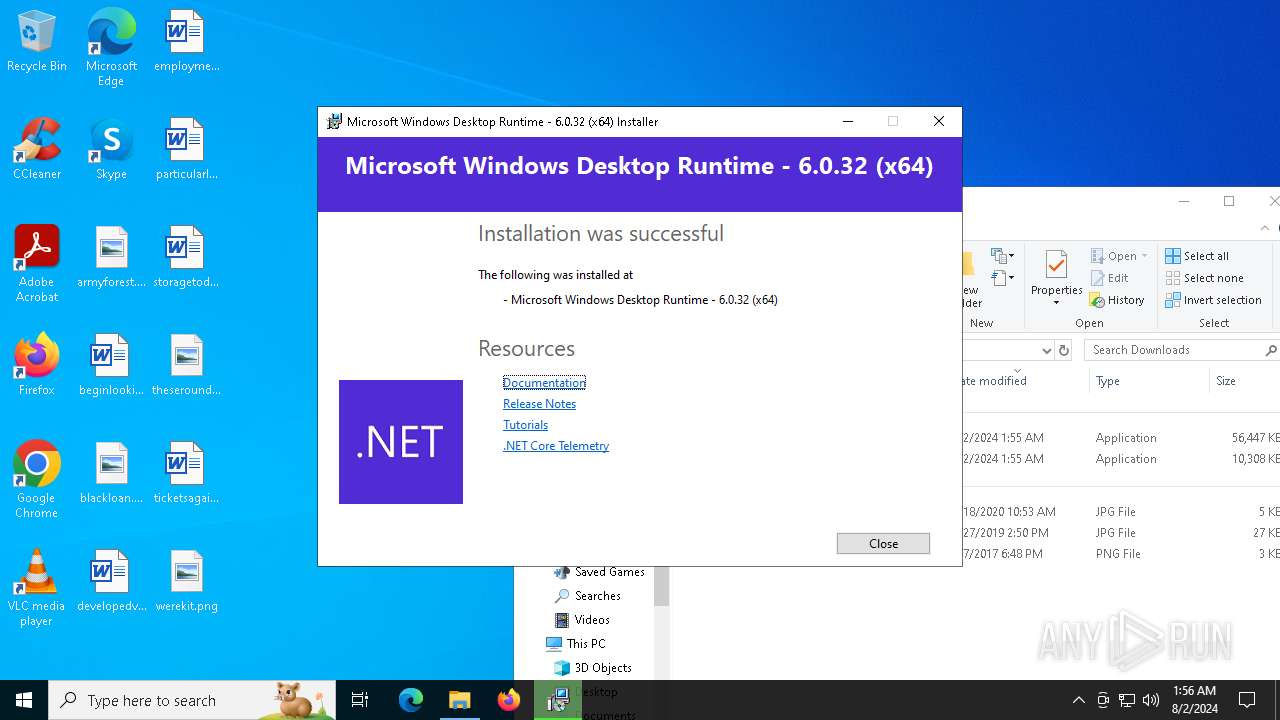Click History in Explorer ribbon
The image size is (1280, 720).
[x=1117, y=300]
